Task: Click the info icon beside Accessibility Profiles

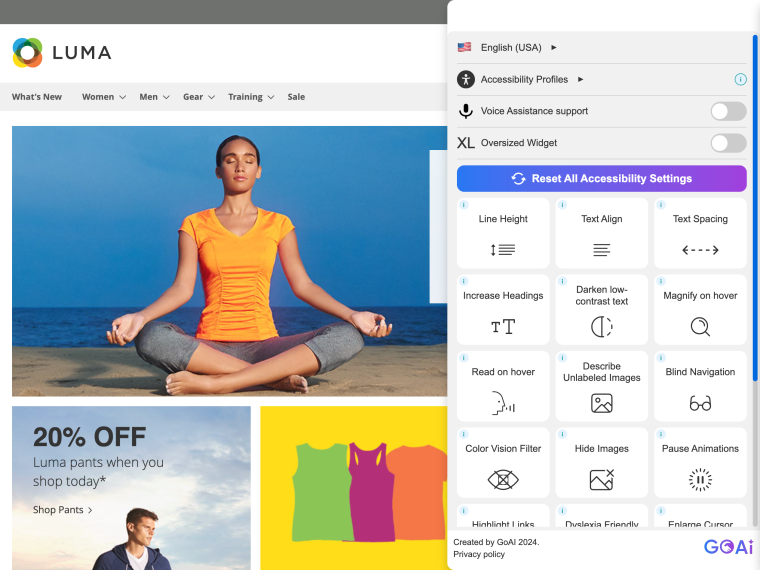Action: tap(740, 79)
